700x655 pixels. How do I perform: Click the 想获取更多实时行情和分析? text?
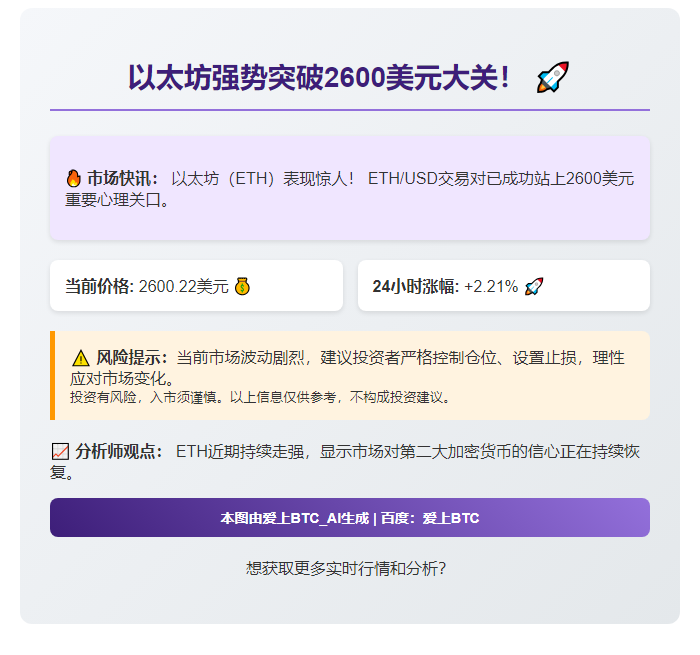346,568
